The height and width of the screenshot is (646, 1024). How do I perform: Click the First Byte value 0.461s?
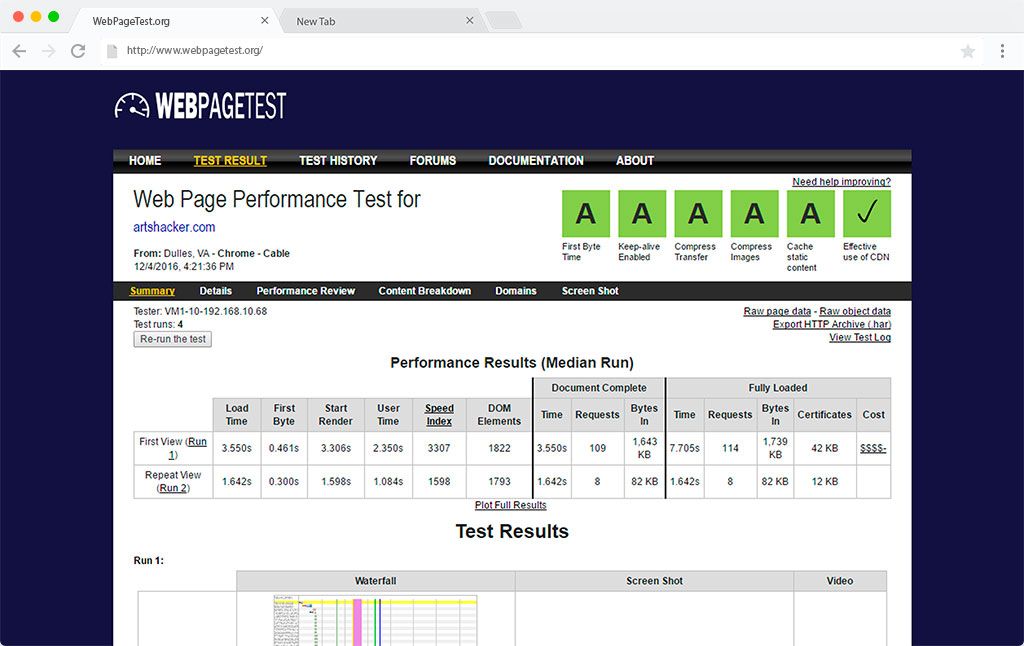[284, 448]
